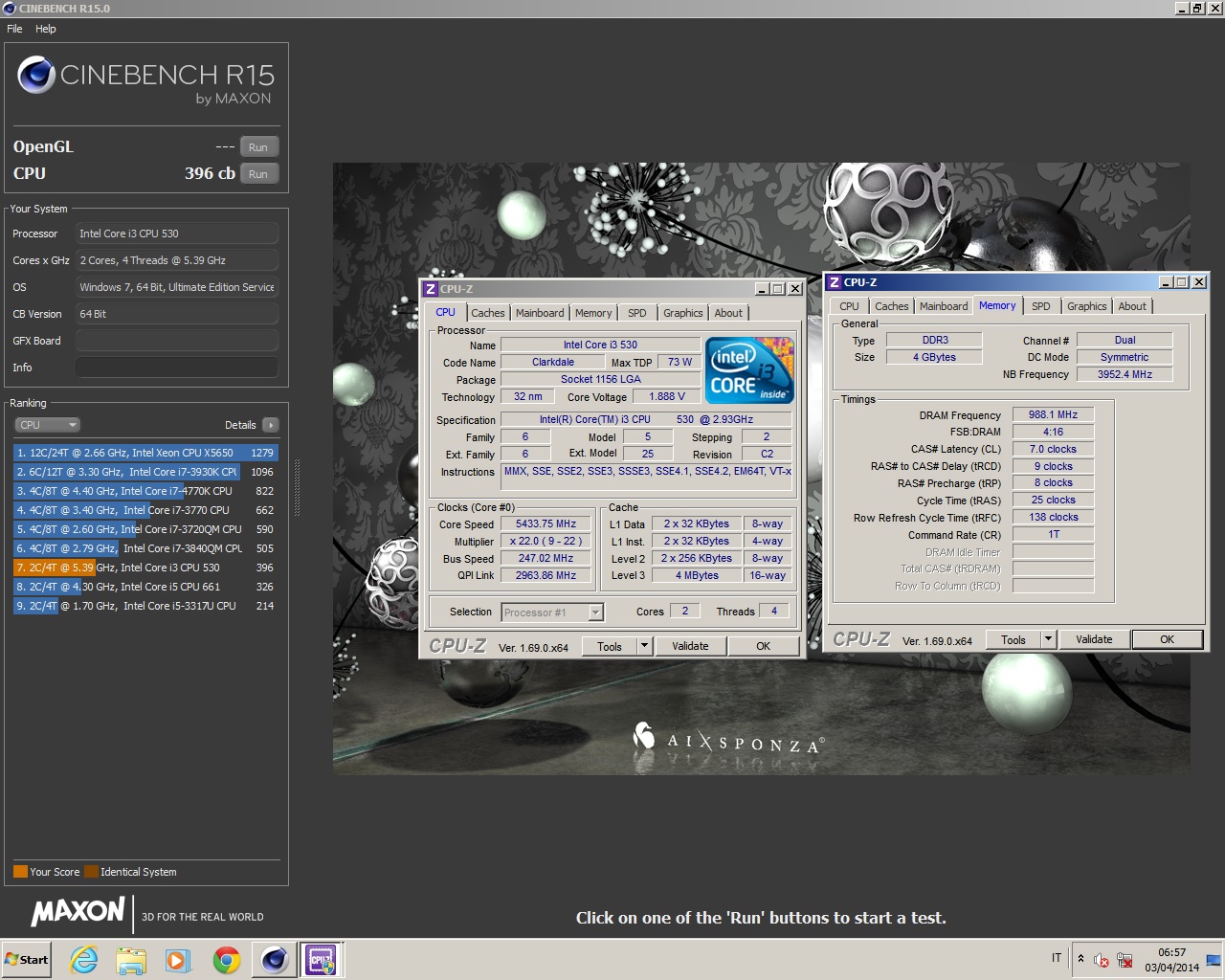Viewport: 1225px width, 980px height.
Task: Click the taskbar clock 06:57
Action: 1171,953
